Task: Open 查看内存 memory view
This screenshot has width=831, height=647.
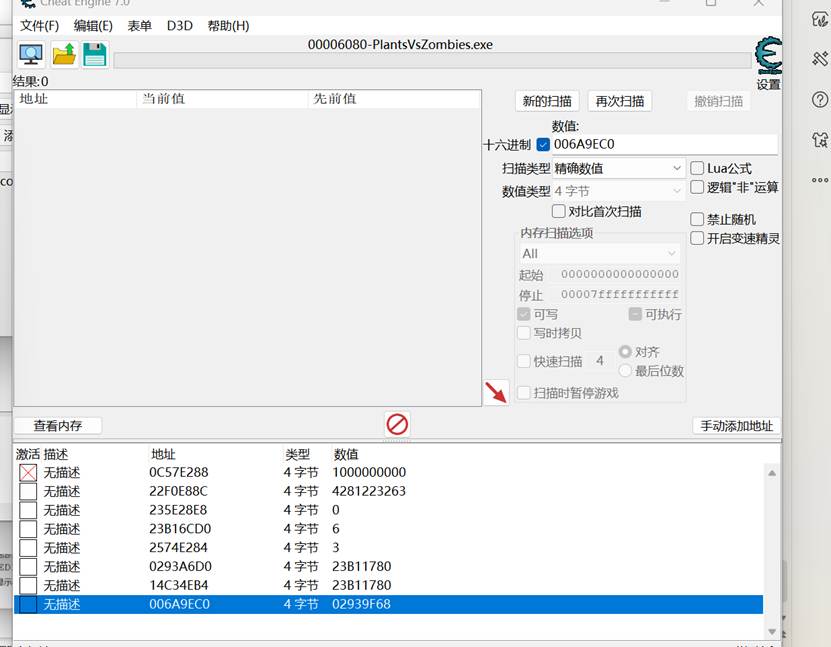Action: pos(58,426)
